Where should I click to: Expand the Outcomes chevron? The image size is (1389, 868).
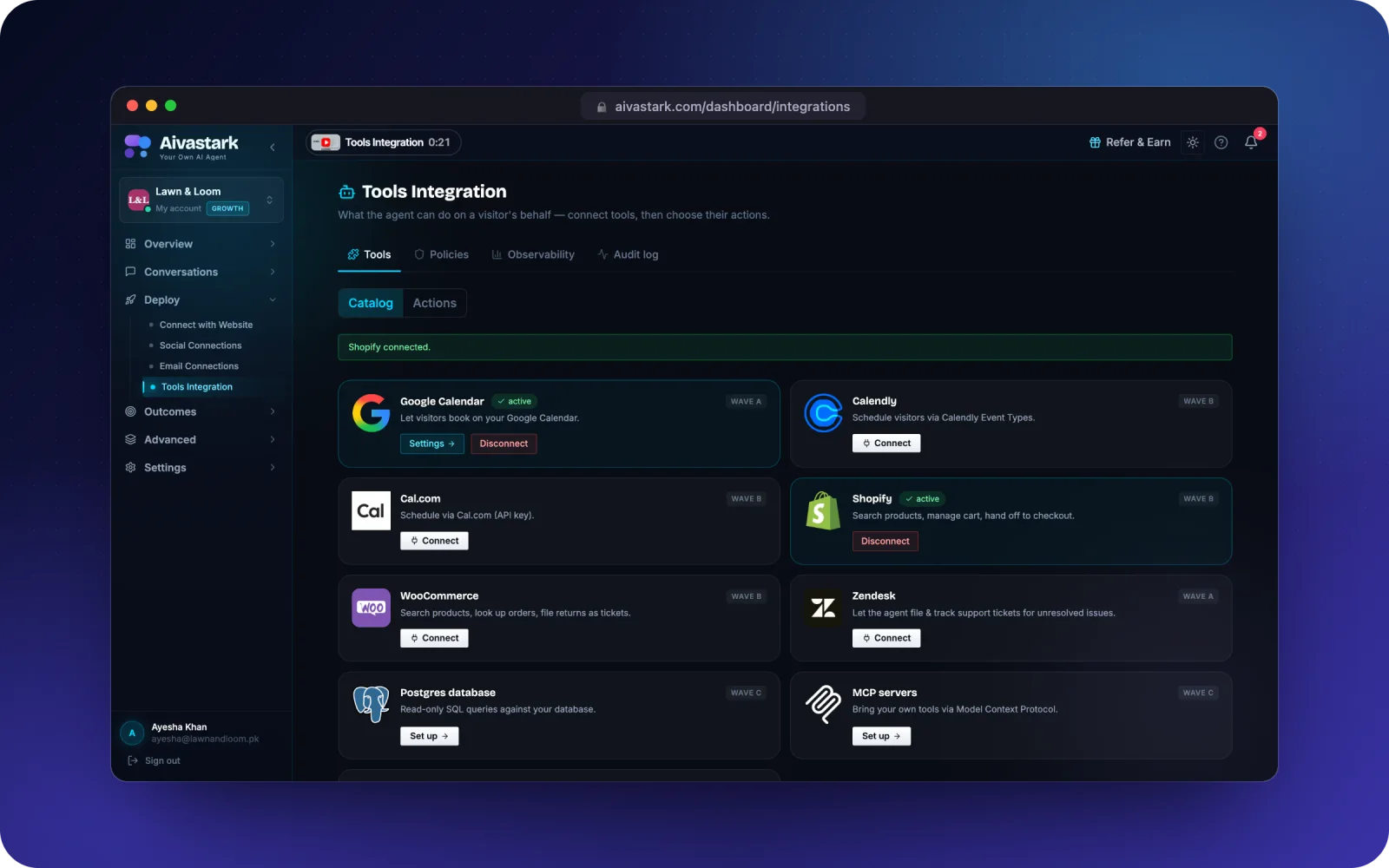tap(273, 411)
